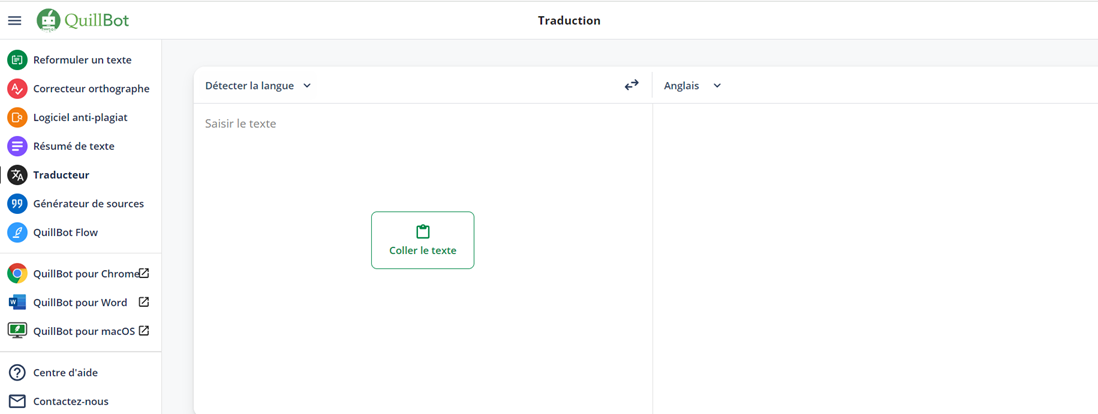This screenshot has width=1098, height=414.
Task: Click external link icon beside QuillBot pour Word
Action: tap(144, 302)
